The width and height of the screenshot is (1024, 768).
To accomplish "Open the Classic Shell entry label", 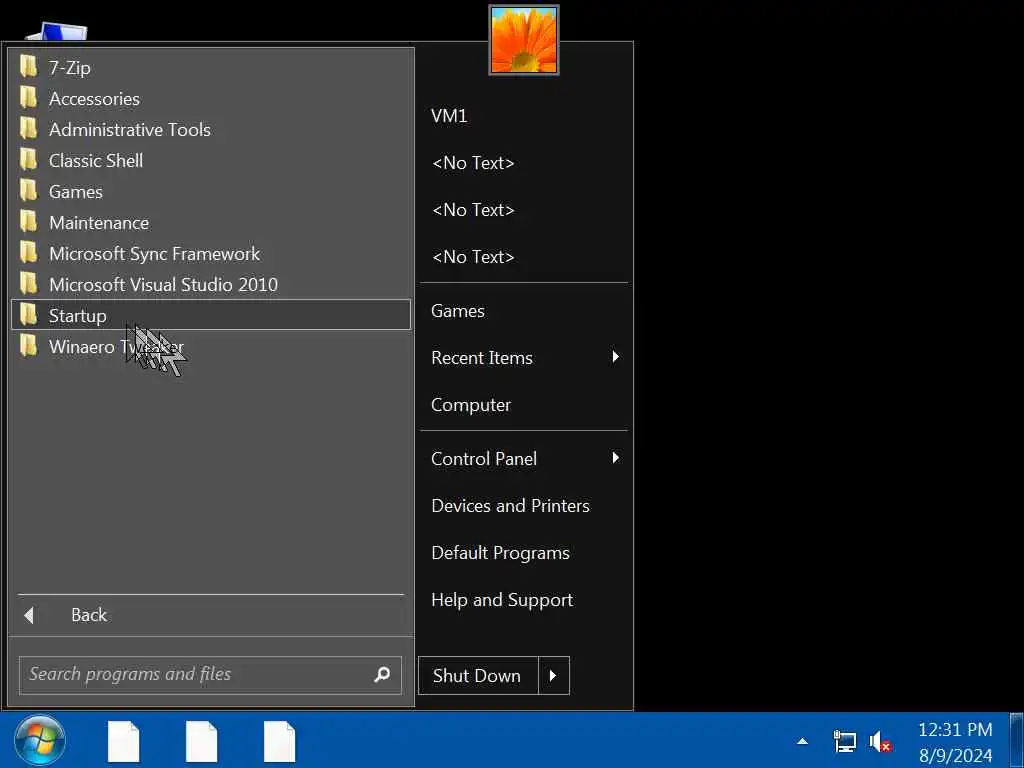I will [96, 161].
